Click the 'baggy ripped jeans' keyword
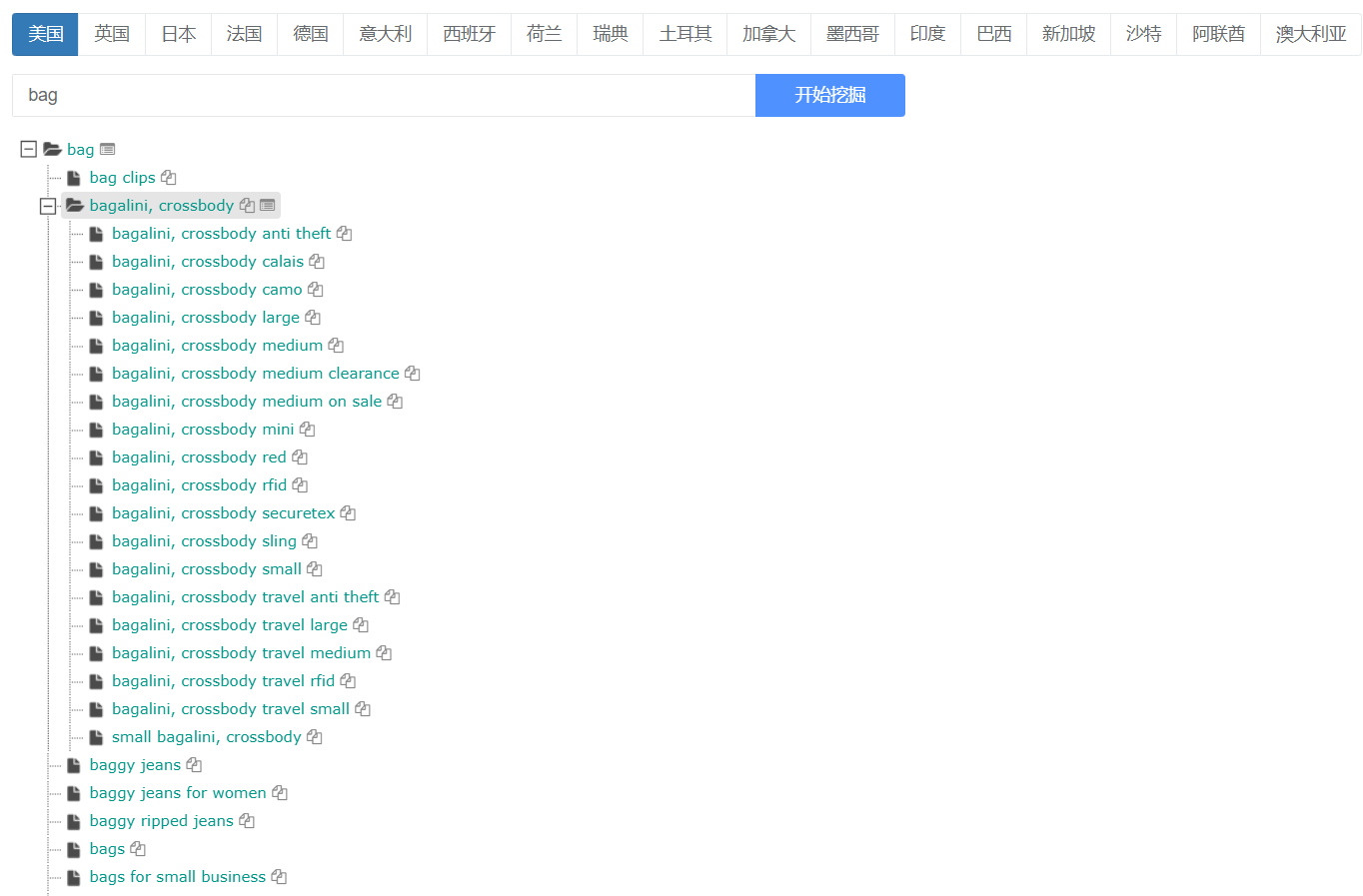The width and height of the screenshot is (1363, 896). click(x=161, y=821)
